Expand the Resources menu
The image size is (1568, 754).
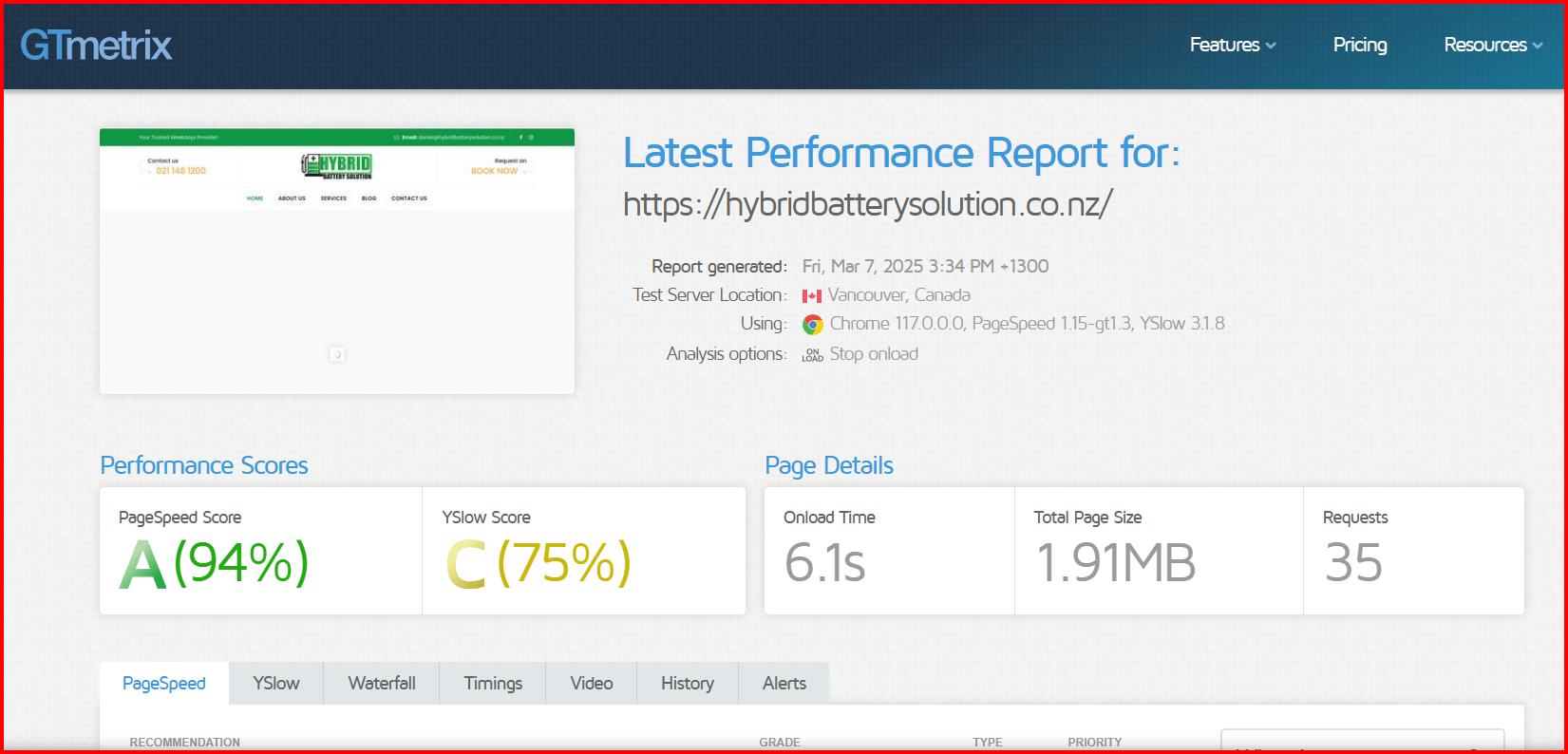(x=1493, y=45)
